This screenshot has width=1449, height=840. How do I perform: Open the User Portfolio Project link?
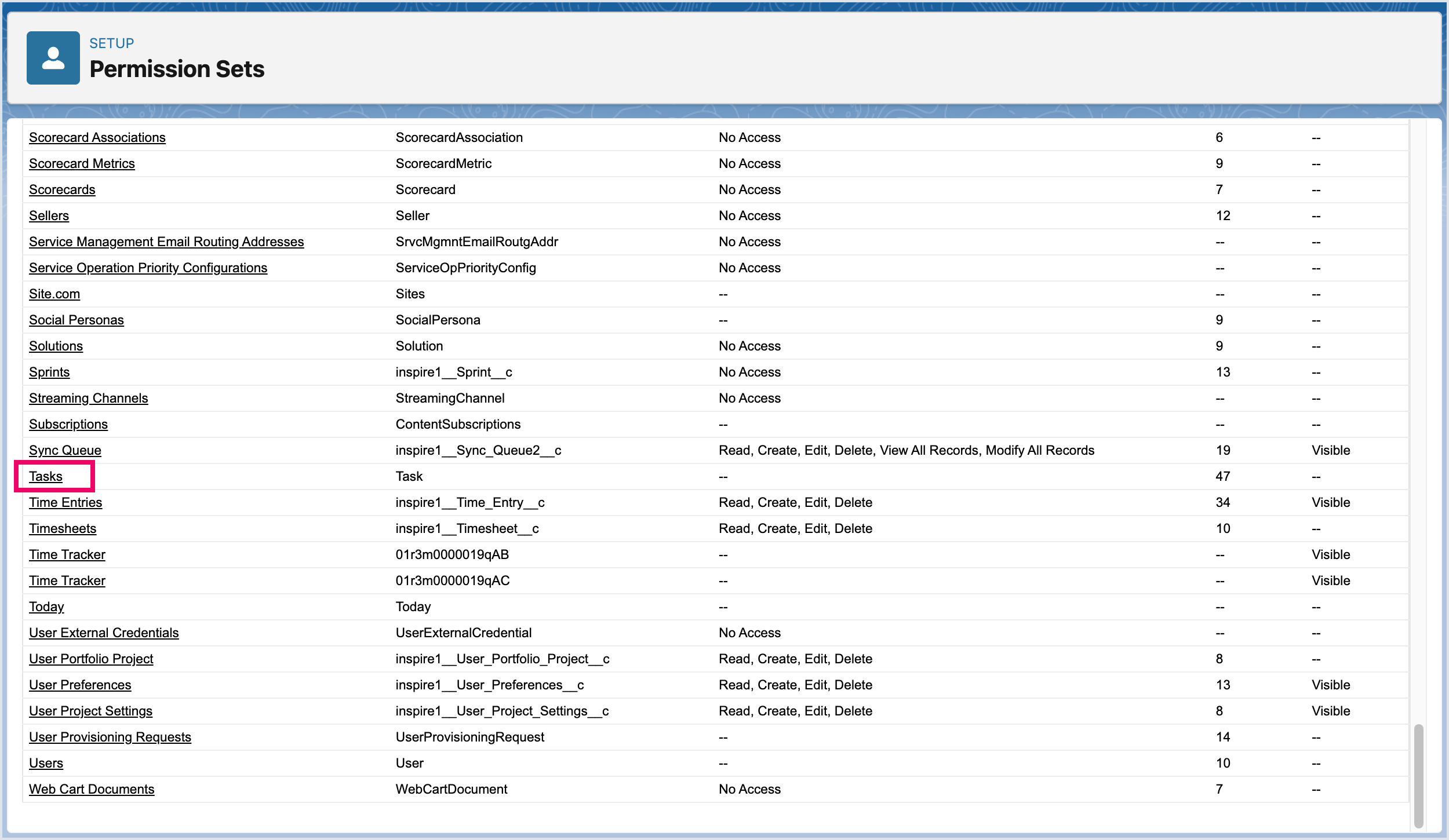91,659
